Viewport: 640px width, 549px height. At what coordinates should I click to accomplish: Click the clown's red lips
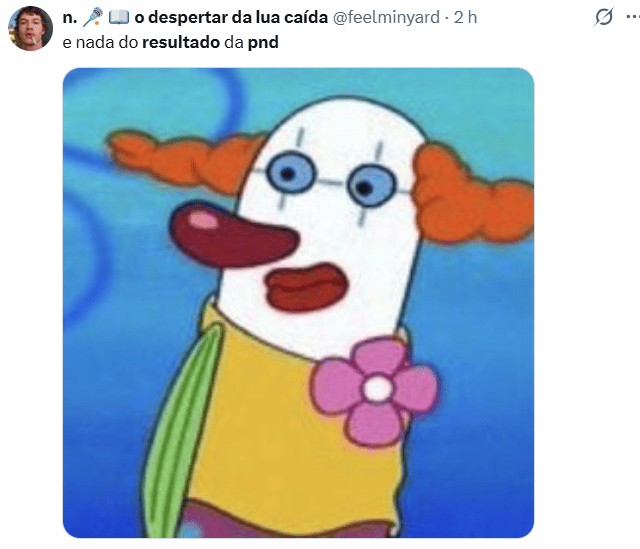(307, 287)
